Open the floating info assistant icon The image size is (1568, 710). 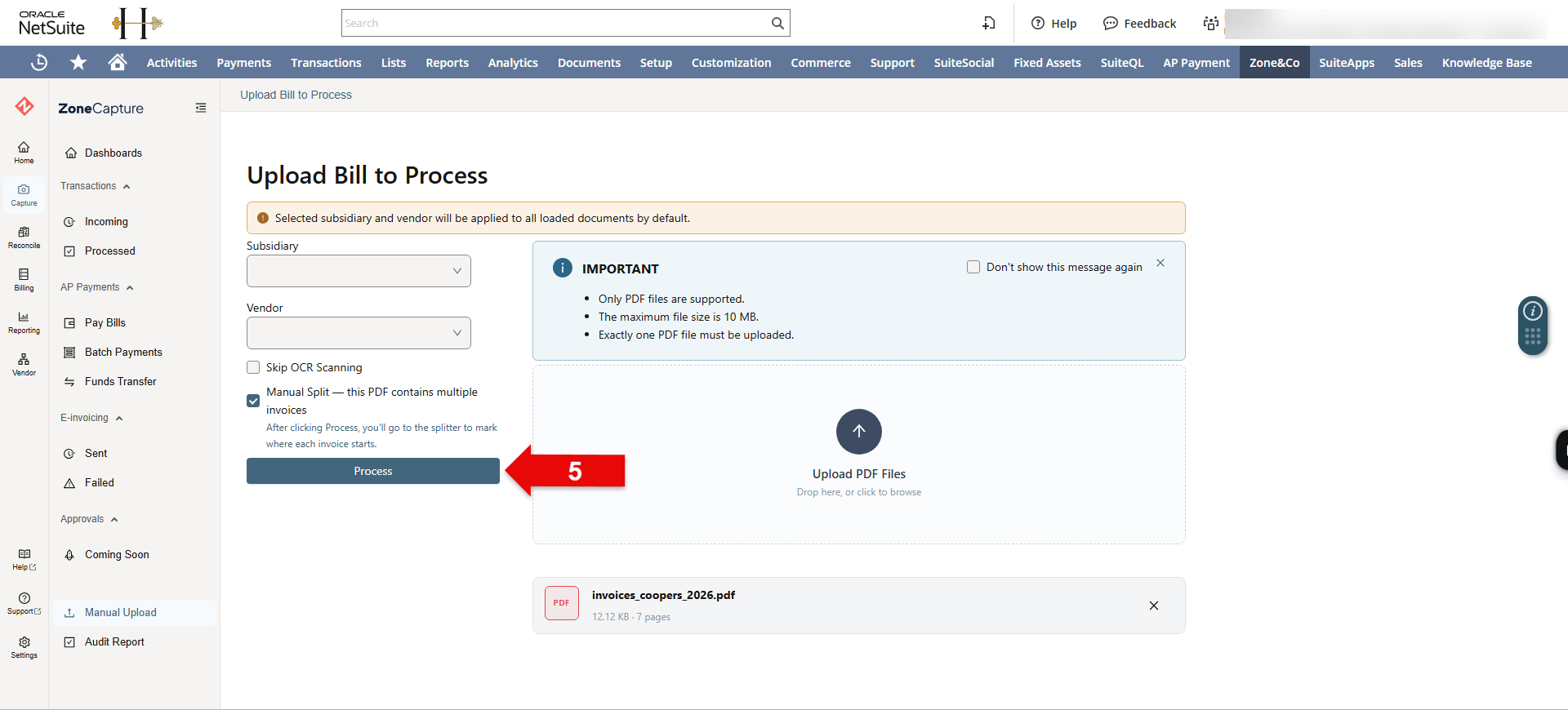(1533, 311)
